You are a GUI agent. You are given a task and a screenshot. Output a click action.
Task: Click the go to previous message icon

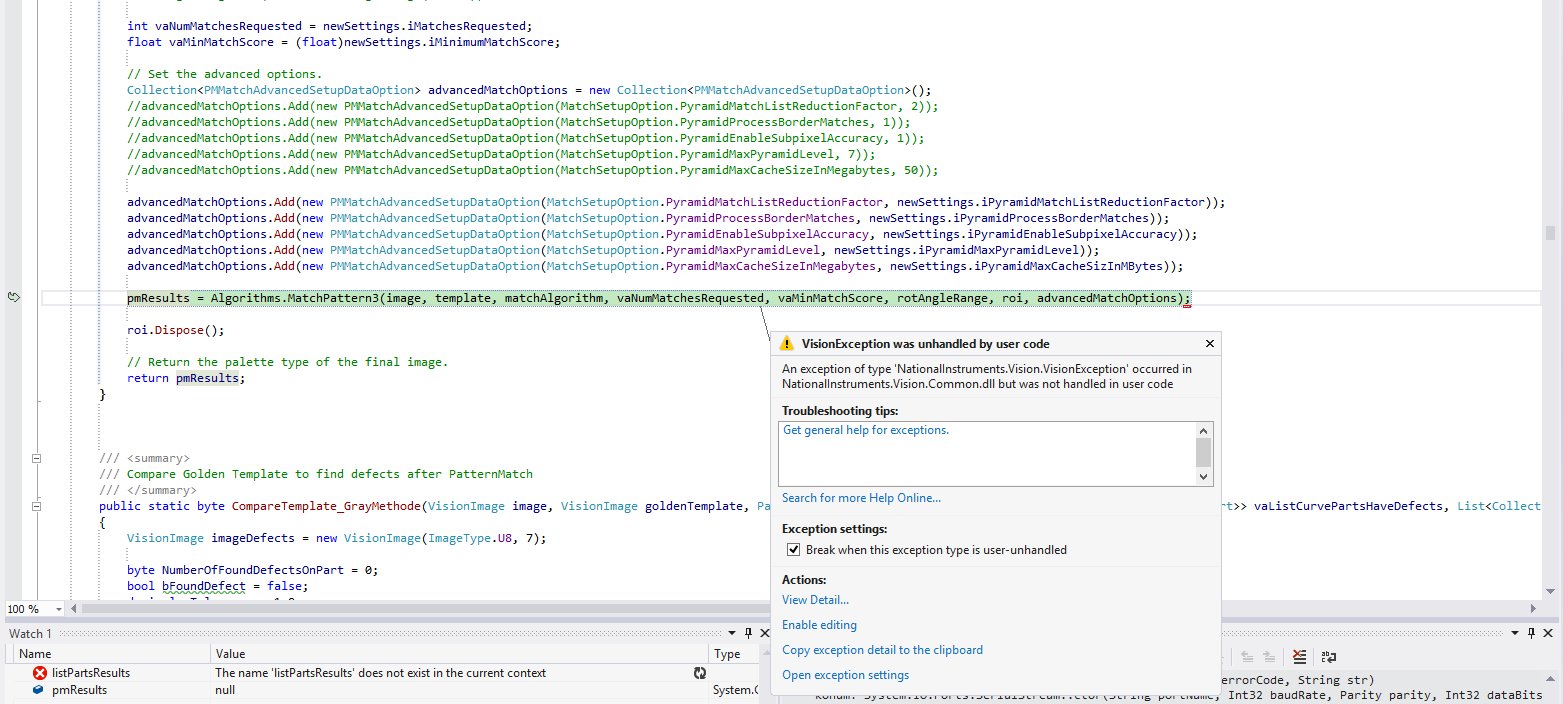[x=1248, y=657]
